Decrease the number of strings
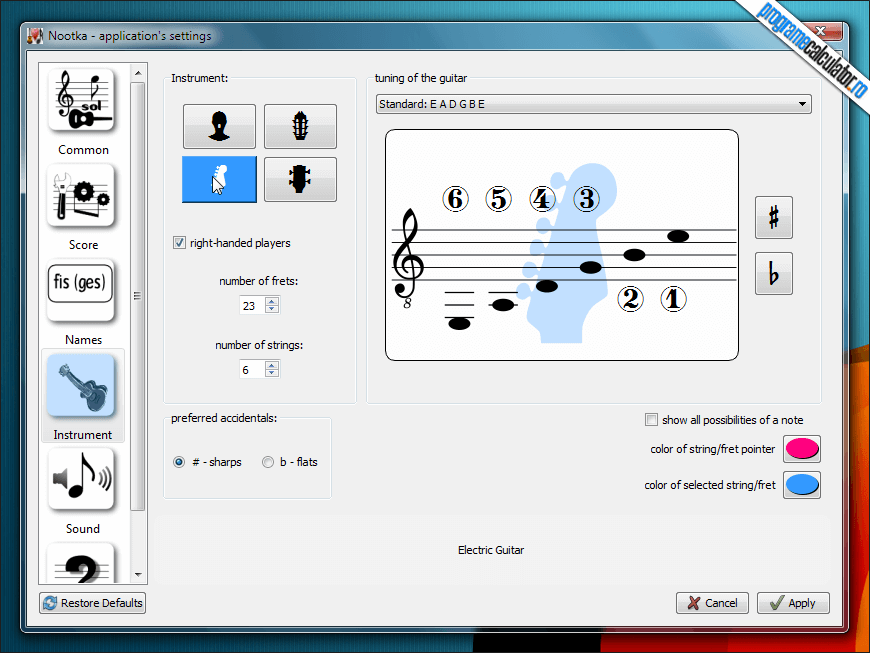The width and height of the screenshot is (870, 653). [x=272, y=373]
